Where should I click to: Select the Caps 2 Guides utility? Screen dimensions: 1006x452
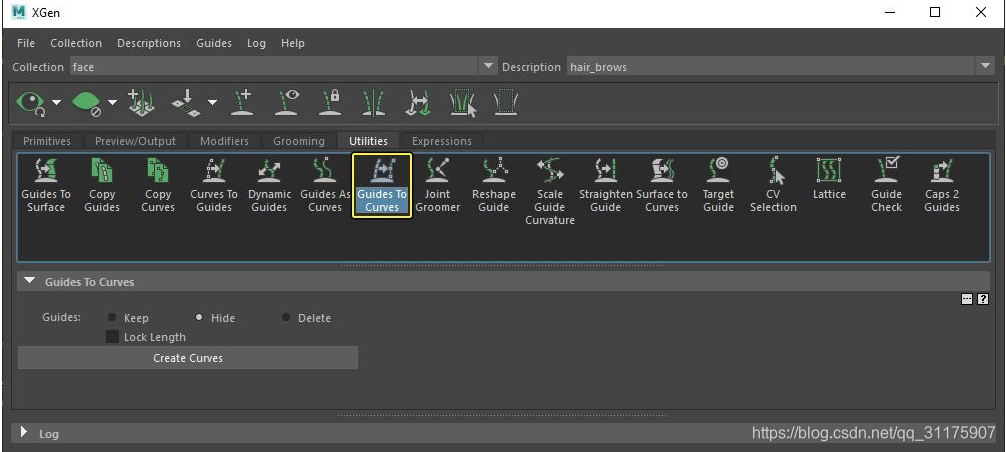(x=942, y=185)
